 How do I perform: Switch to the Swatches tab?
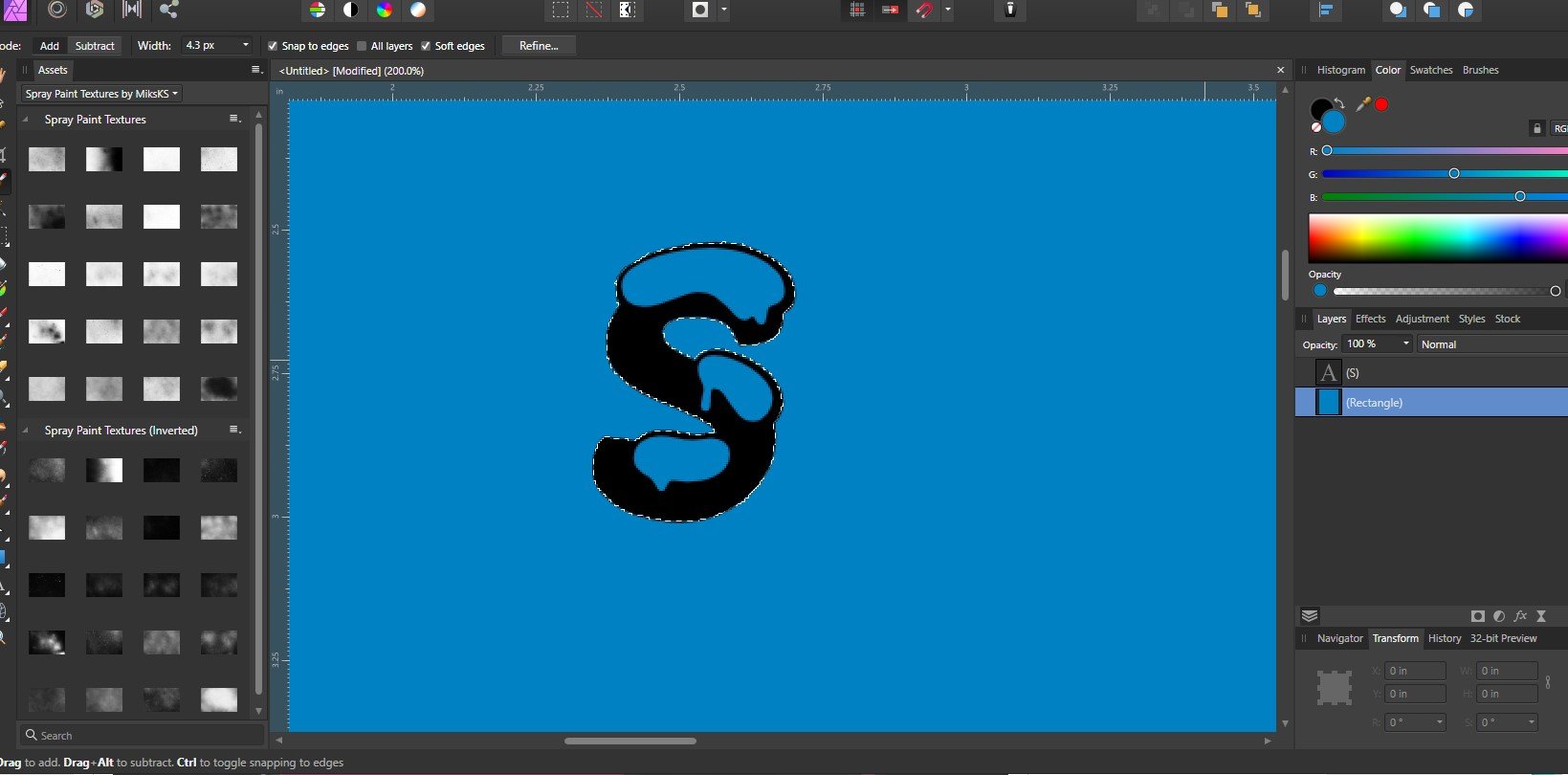pos(1430,70)
